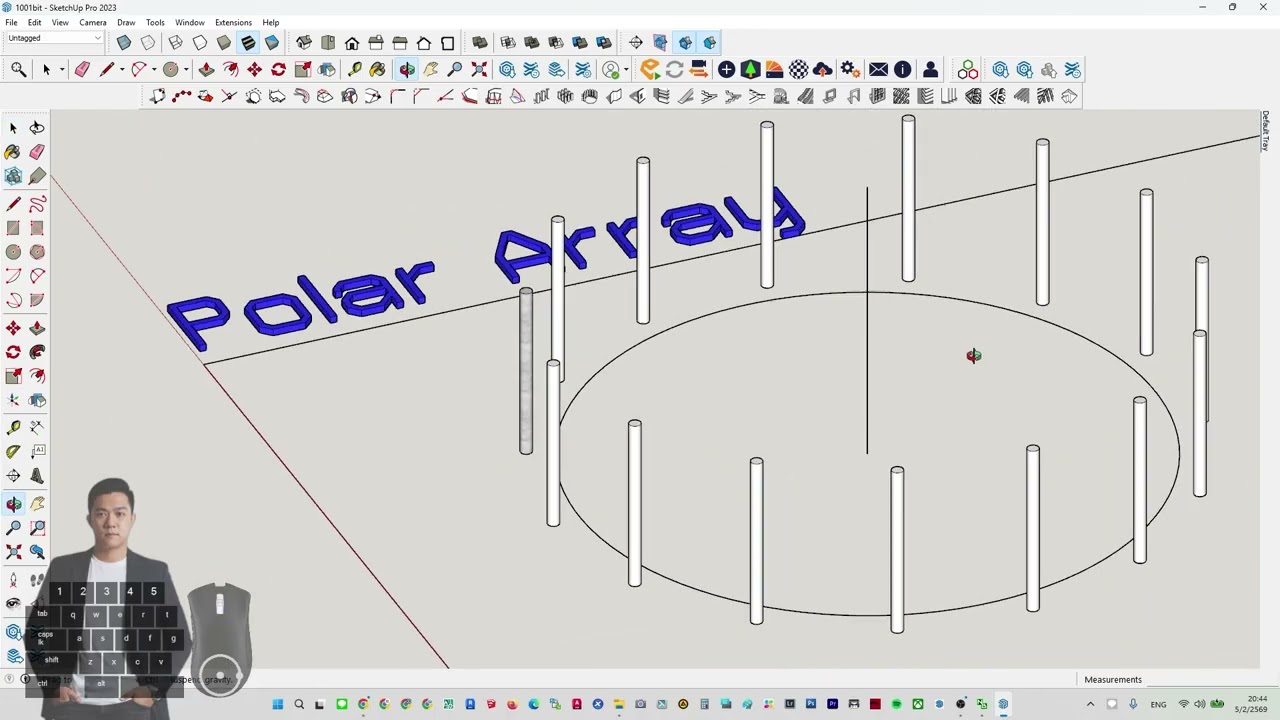The width and height of the screenshot is (1280, 720).
Task: Toggle Shaded With Textures style
Action: (247, 42)
